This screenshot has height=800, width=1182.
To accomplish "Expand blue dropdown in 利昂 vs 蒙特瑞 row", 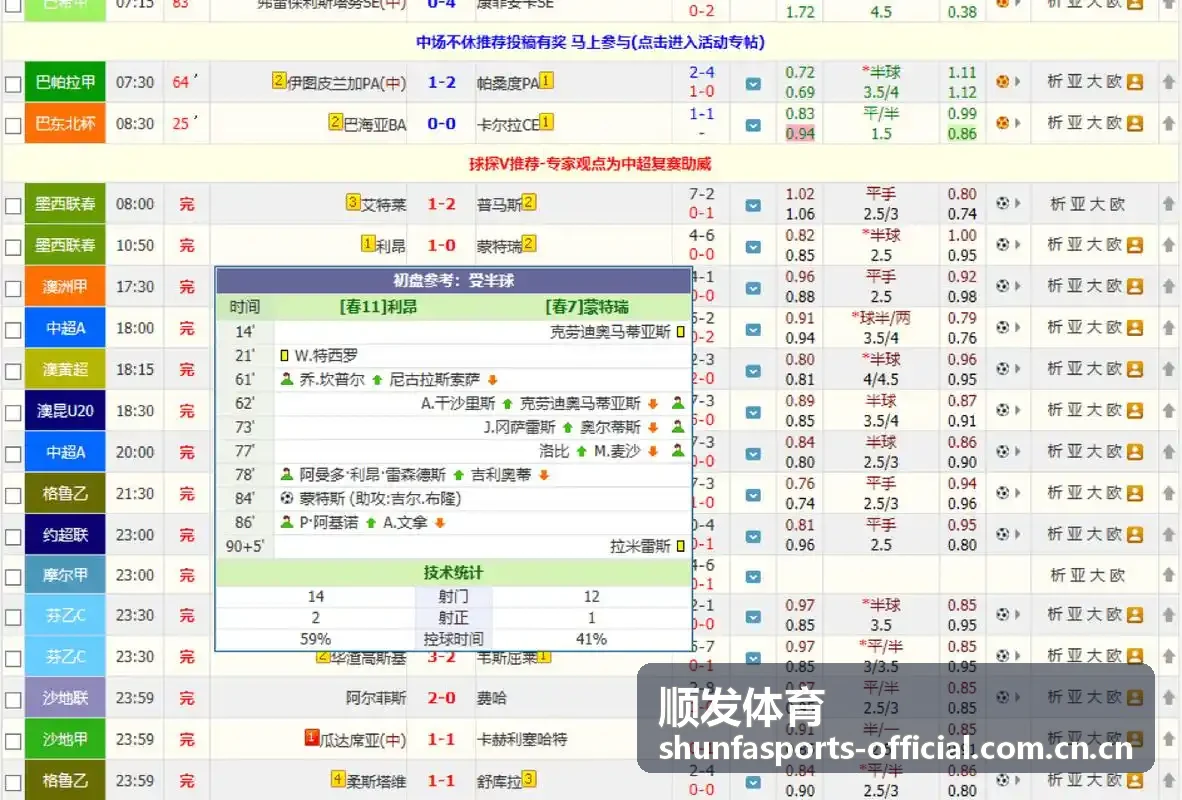I will pos(752,247).
